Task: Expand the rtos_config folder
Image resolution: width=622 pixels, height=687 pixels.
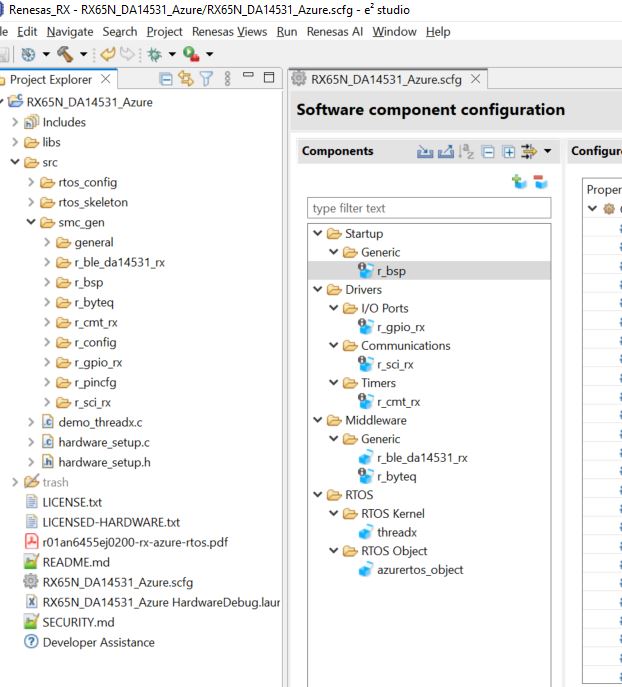Action: [31, 182]
